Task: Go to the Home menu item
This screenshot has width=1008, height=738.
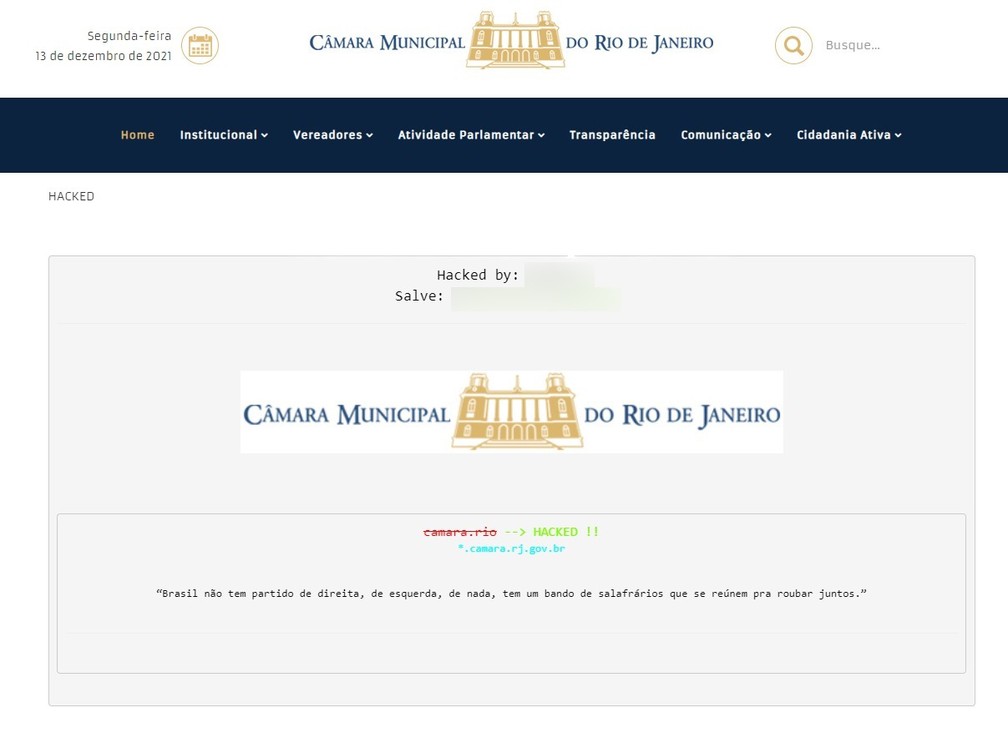Action: point(137,135)
